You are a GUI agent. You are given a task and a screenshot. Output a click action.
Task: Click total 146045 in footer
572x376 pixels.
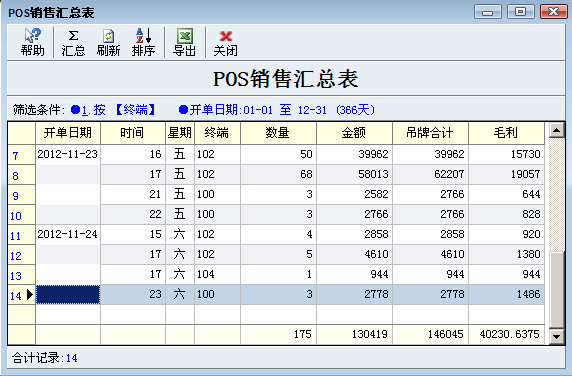coord(430,334)
